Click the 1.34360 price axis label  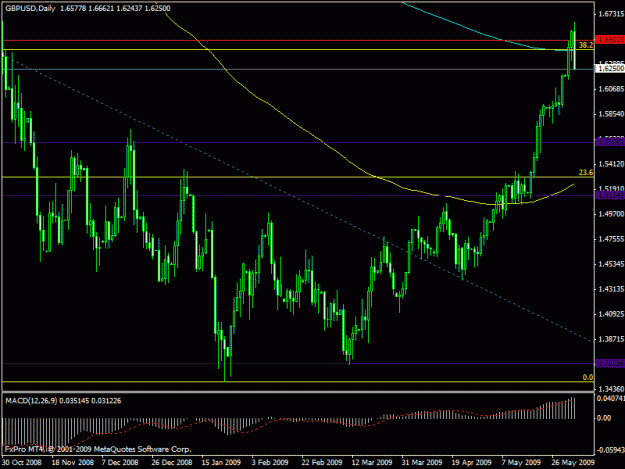tap(611, 389)
